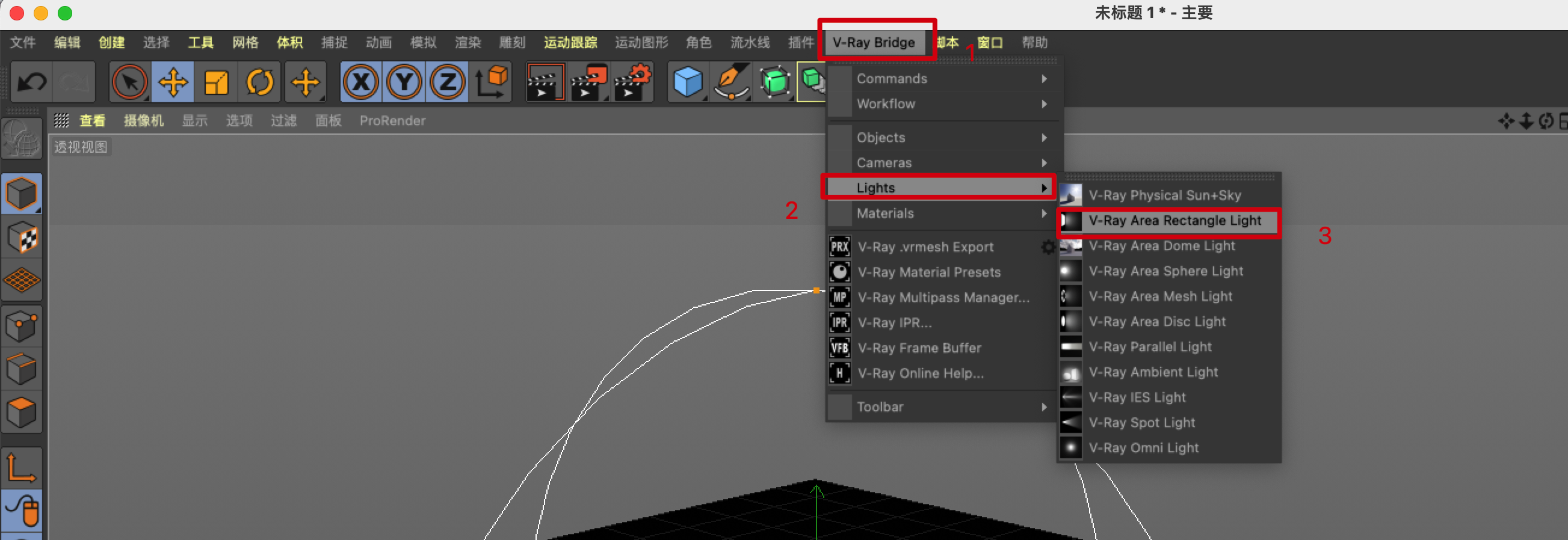Image resolution: width=1568 pixels, height=540 pixels.
Task: Create V-Ray Area Dome Light
Action: [x=1169, y=246]
